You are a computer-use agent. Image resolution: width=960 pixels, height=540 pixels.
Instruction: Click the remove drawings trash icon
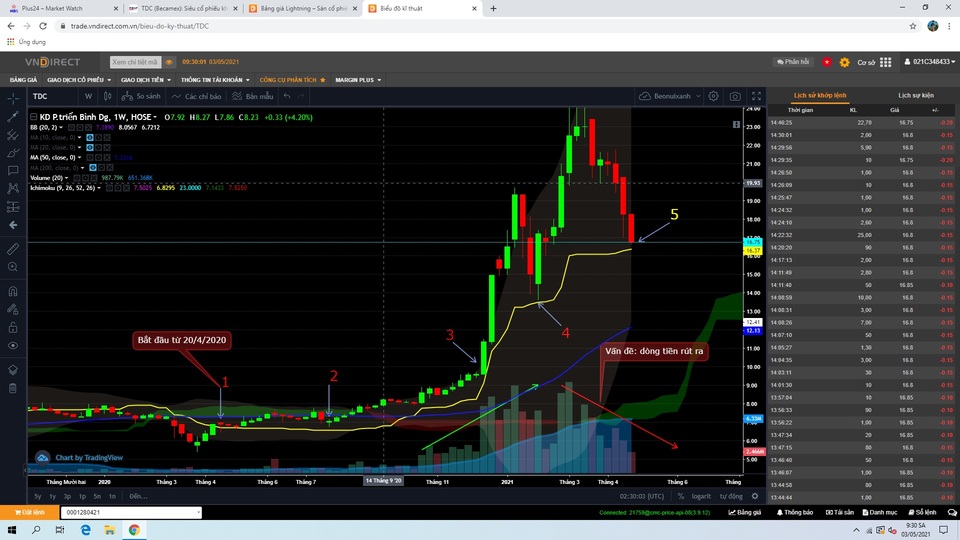tap(13, 388)
